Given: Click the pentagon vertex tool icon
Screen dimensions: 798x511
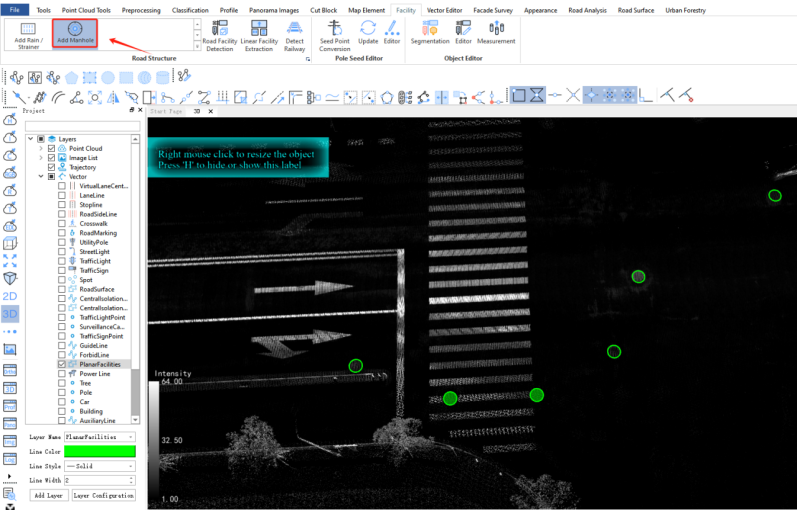Looking at the screenshot, I should (x=387, y=97).
